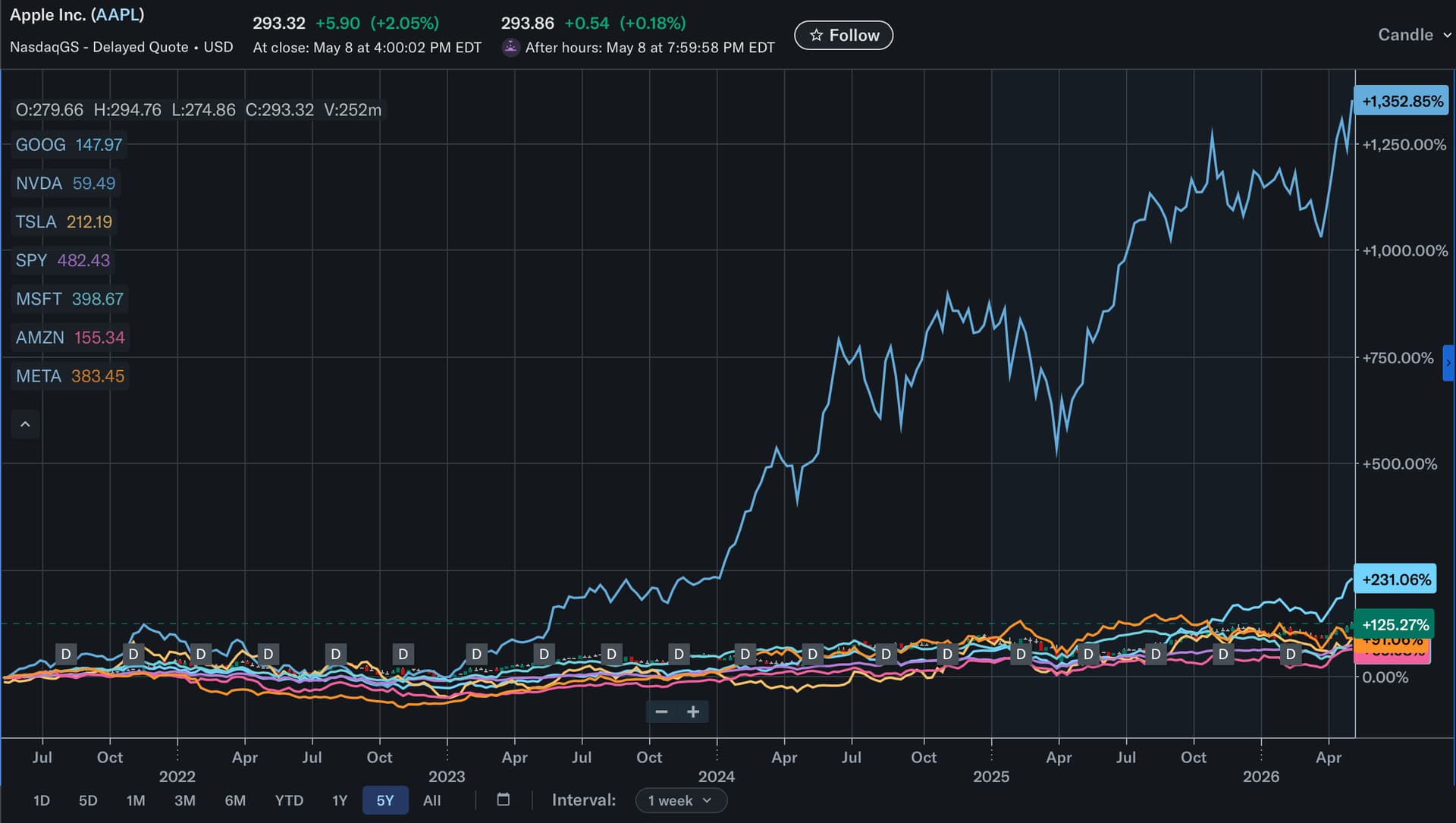
Task: Click the 2023 year label on x-axis
Action: pos(447,777)
